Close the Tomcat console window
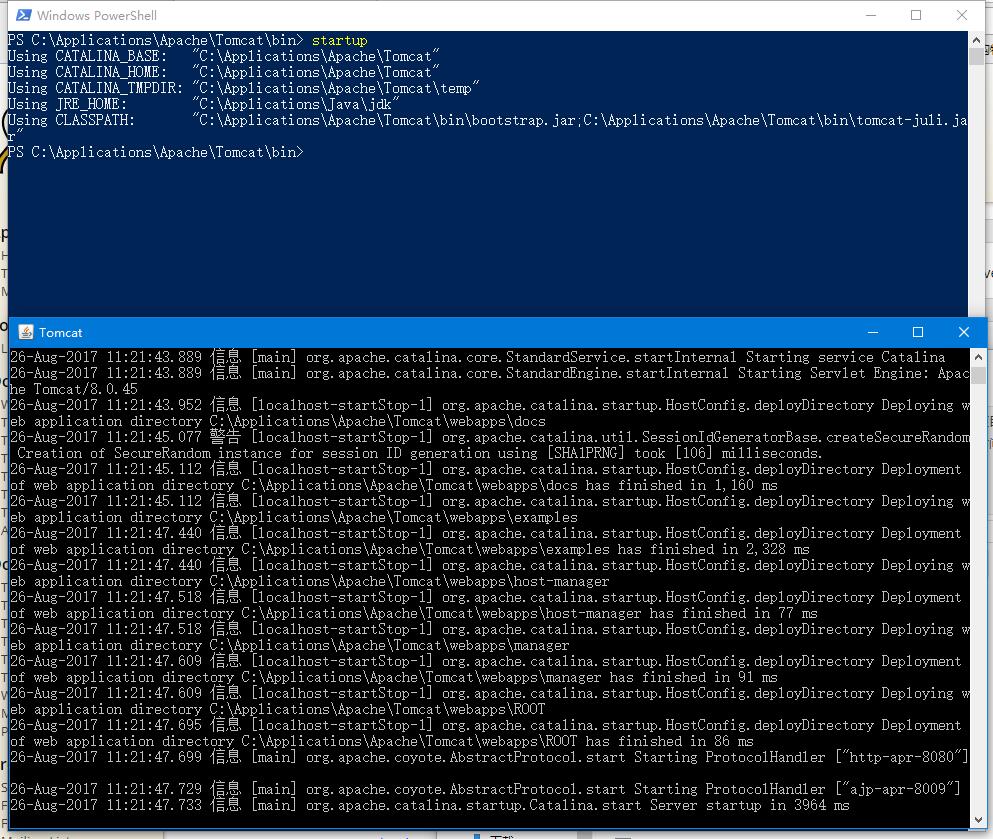The width and height of the screenshot is (993, 839). 964,332
